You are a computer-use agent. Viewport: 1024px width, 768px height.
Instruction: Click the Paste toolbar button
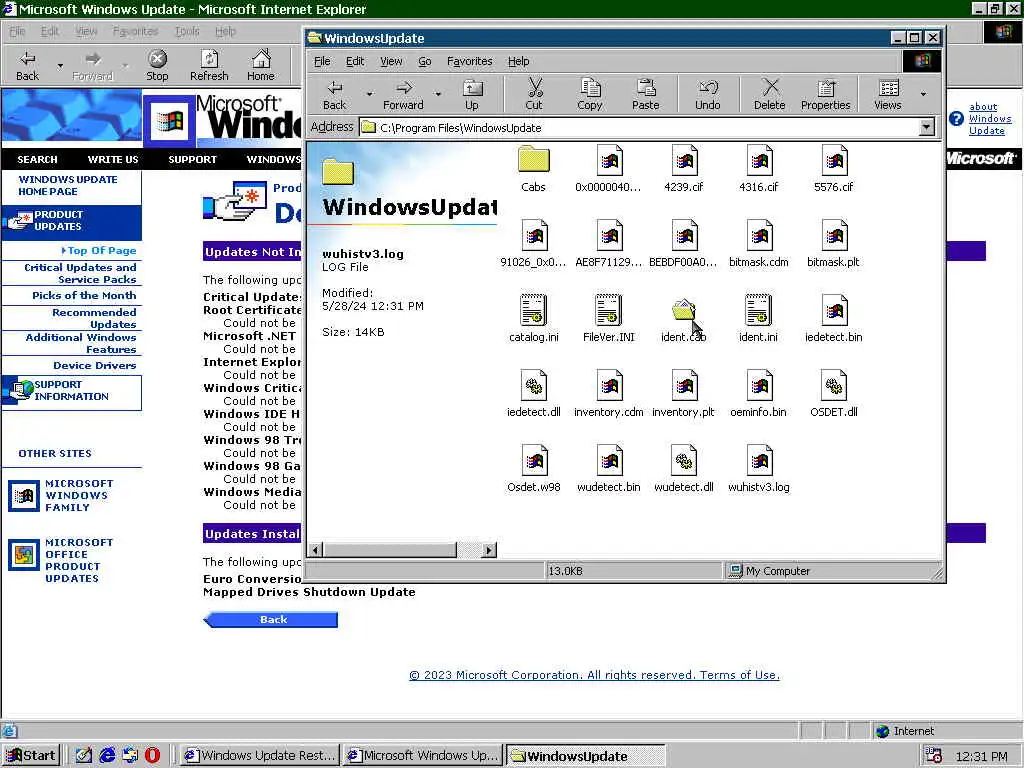tap(645, 95)
